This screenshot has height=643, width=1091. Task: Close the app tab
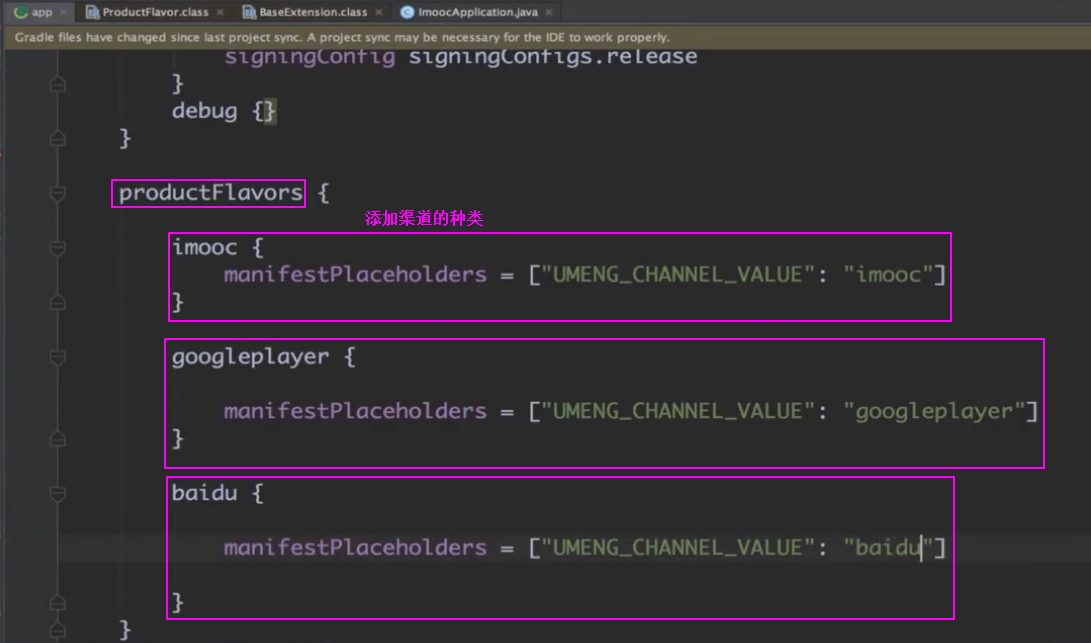point(63,12)
